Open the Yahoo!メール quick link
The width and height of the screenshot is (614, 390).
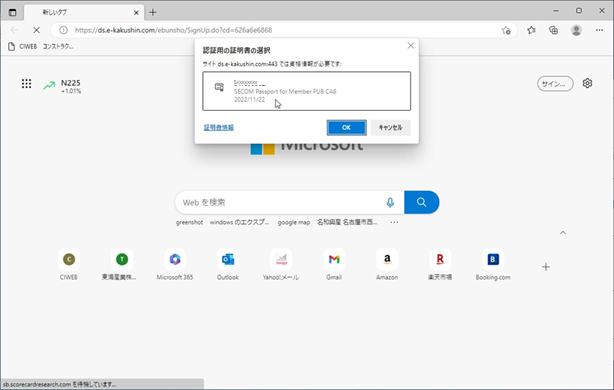click(x=281, y=265)
